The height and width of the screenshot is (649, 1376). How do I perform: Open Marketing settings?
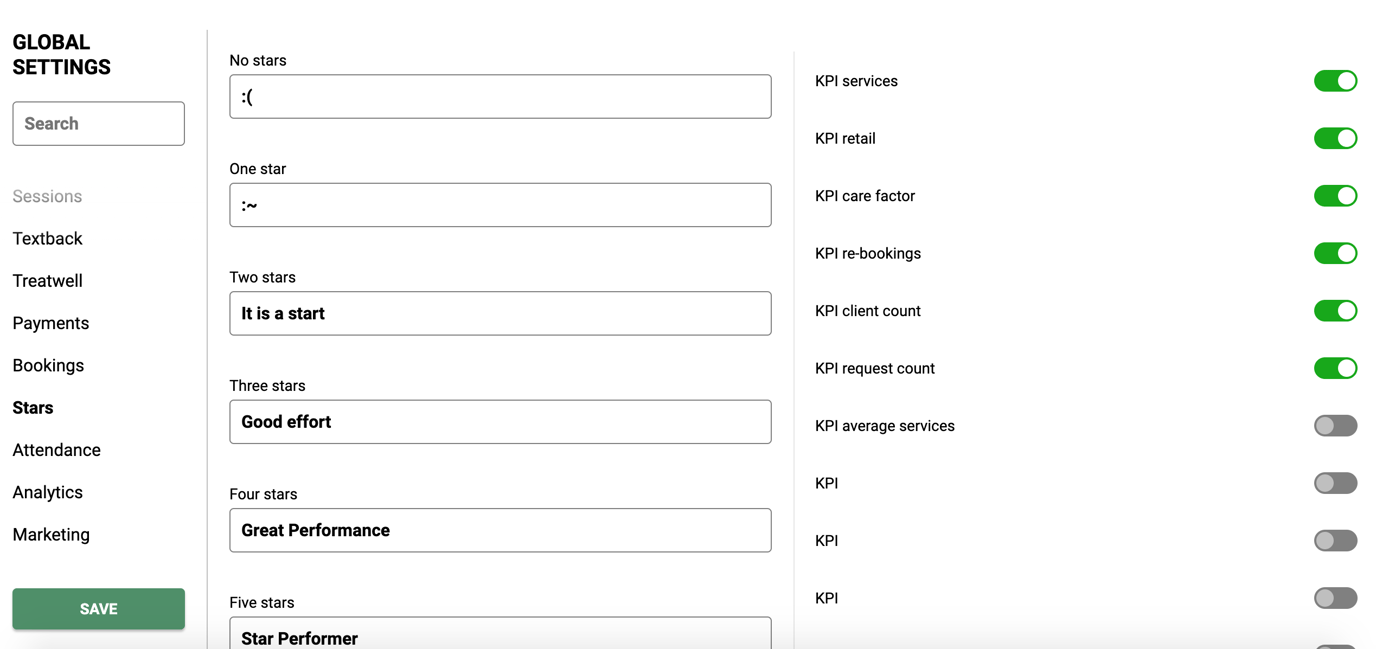[50, 534]
